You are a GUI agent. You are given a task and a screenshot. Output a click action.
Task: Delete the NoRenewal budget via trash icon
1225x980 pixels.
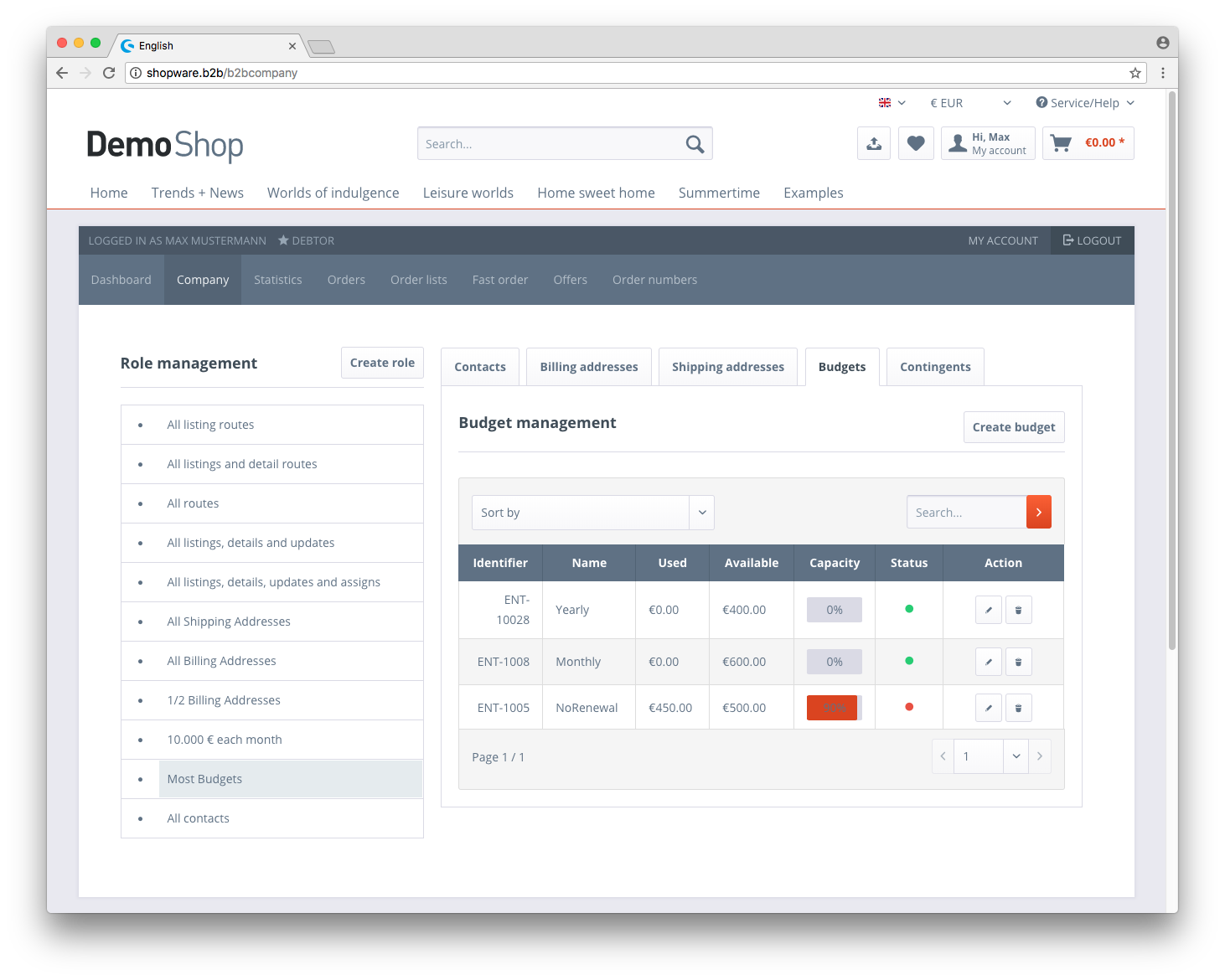1018,708
